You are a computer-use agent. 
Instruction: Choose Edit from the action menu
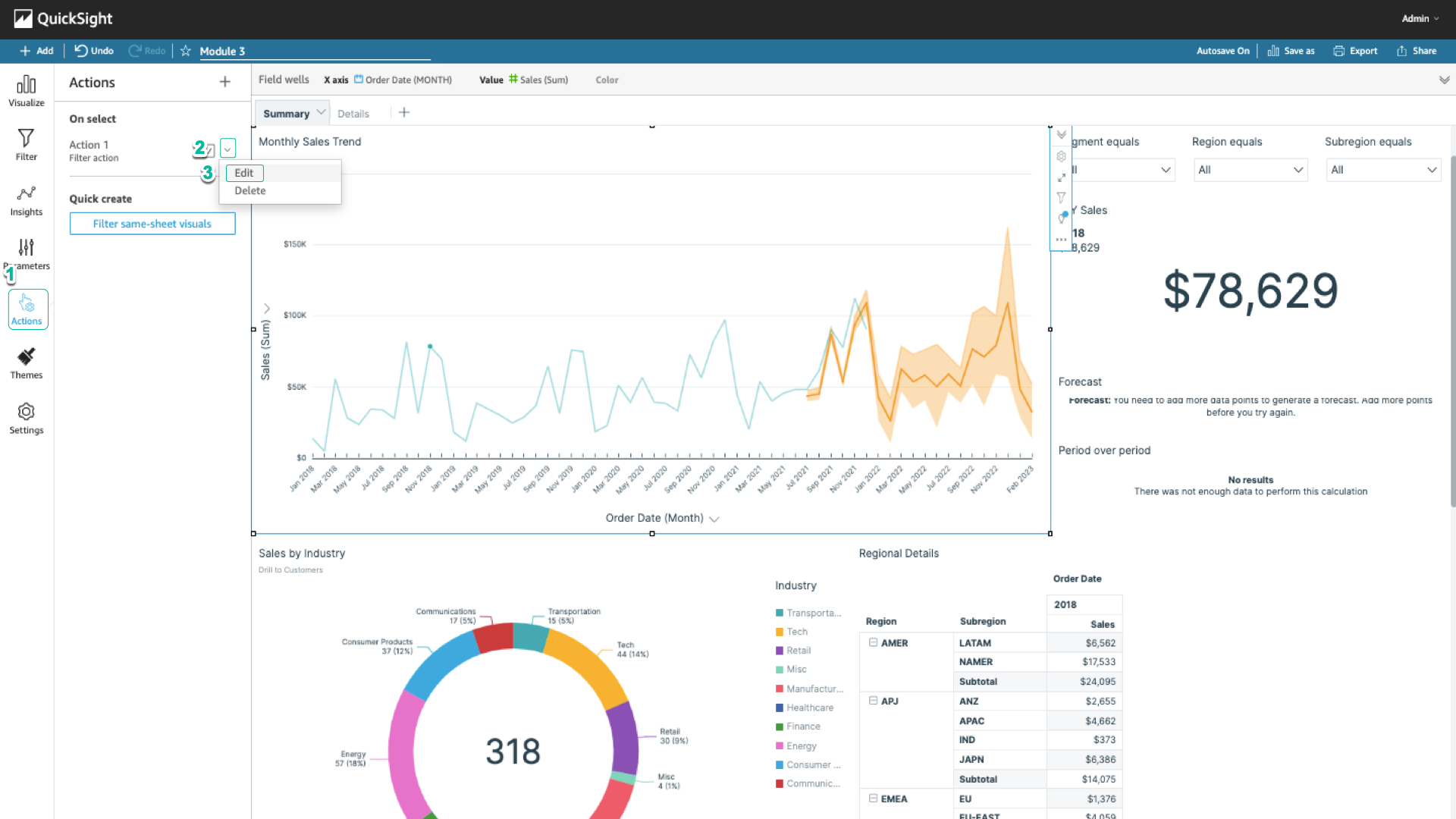click(x=244, y=173)
